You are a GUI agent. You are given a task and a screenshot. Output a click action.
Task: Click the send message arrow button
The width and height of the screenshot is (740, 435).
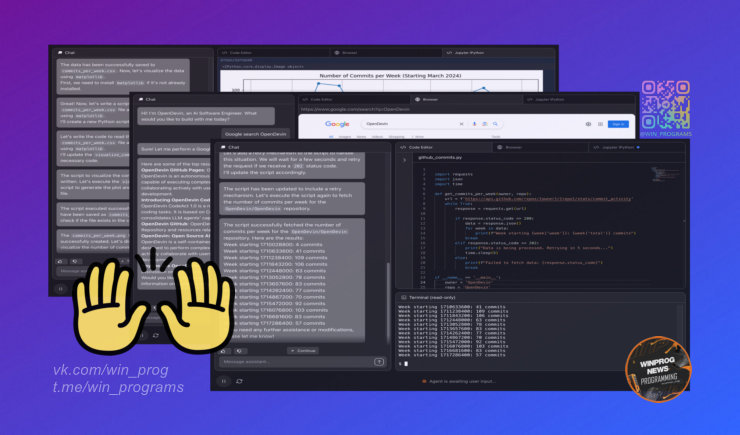coord(379,362)
